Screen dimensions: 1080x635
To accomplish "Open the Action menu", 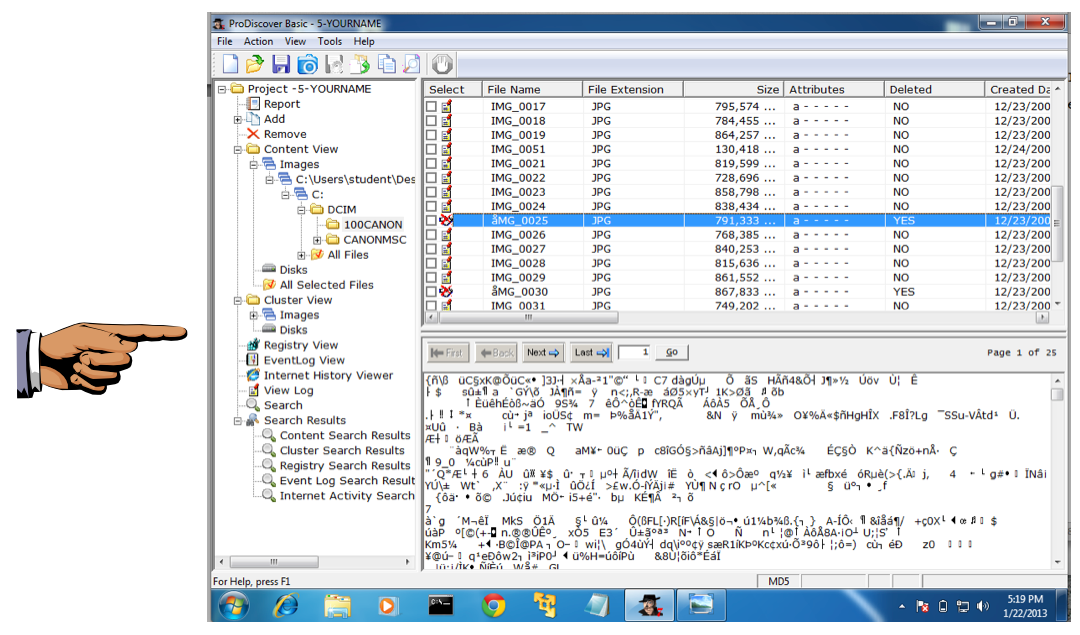I will 258,42.
